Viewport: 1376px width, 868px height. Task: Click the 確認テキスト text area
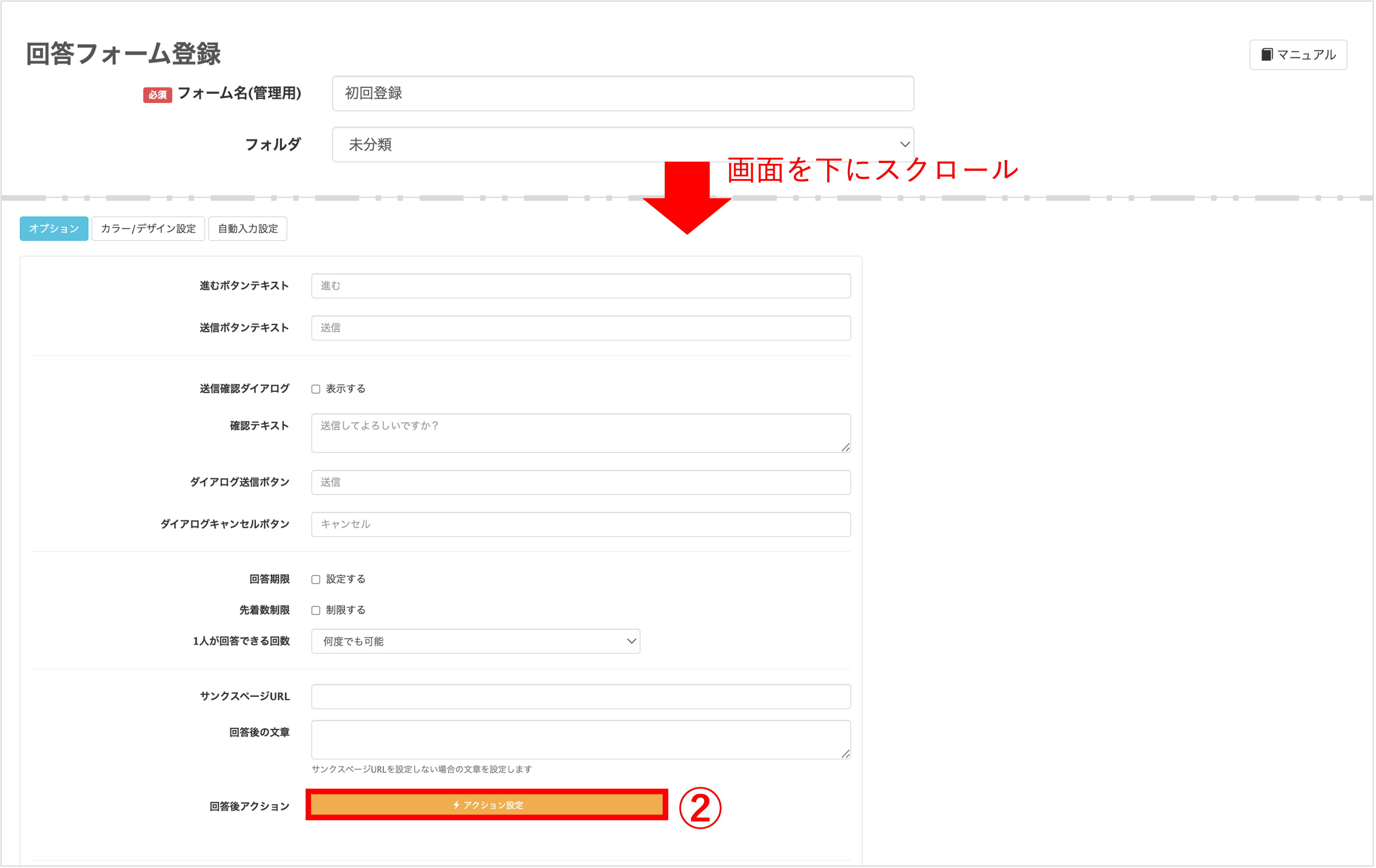[580, 432]
